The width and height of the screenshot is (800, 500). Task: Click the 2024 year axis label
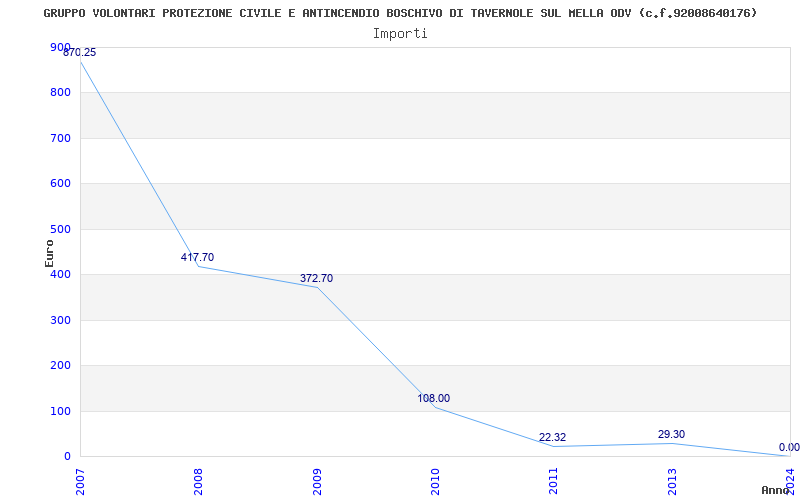pos(790,480)
